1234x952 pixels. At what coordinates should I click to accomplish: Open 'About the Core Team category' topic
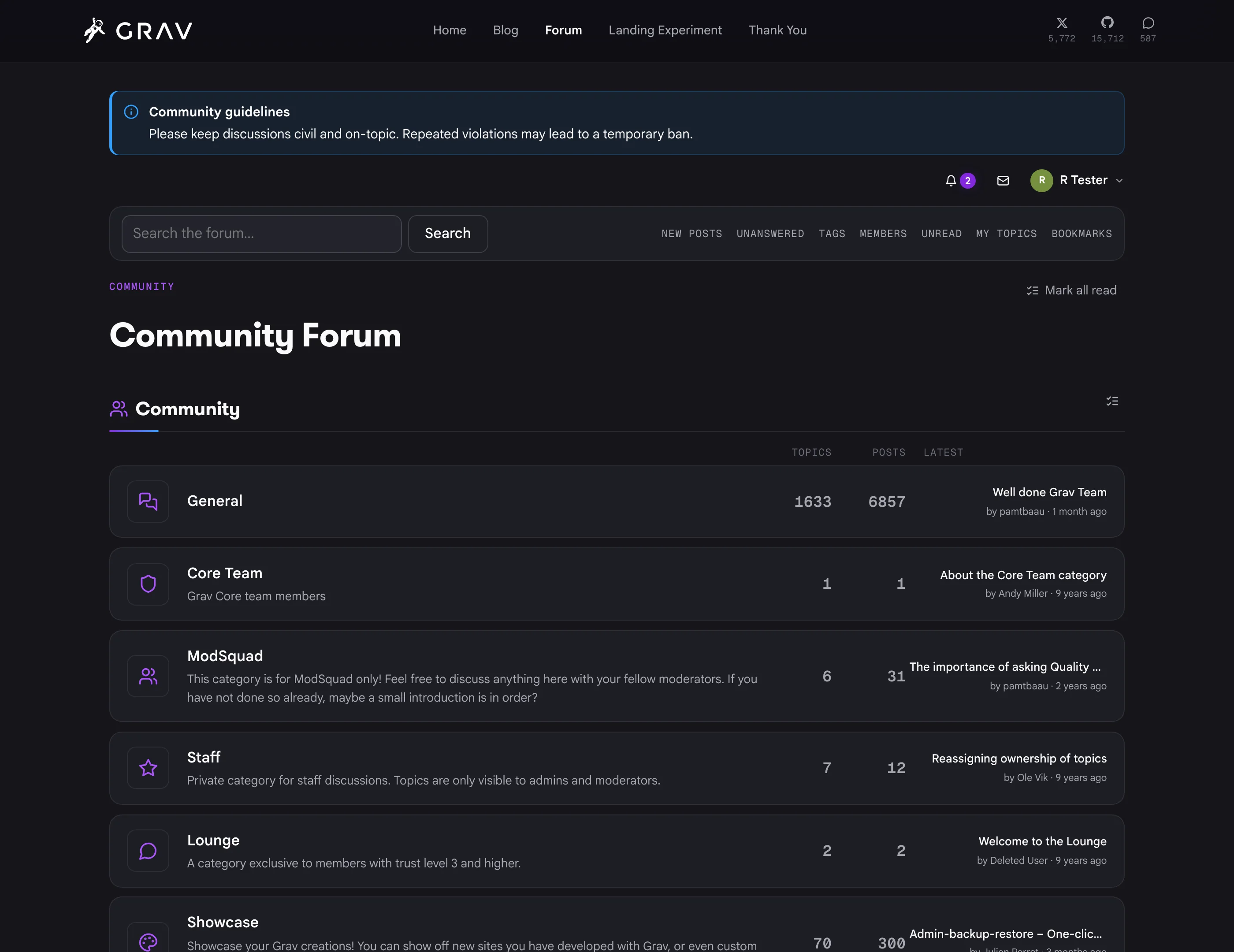[x=1023, y=575]
